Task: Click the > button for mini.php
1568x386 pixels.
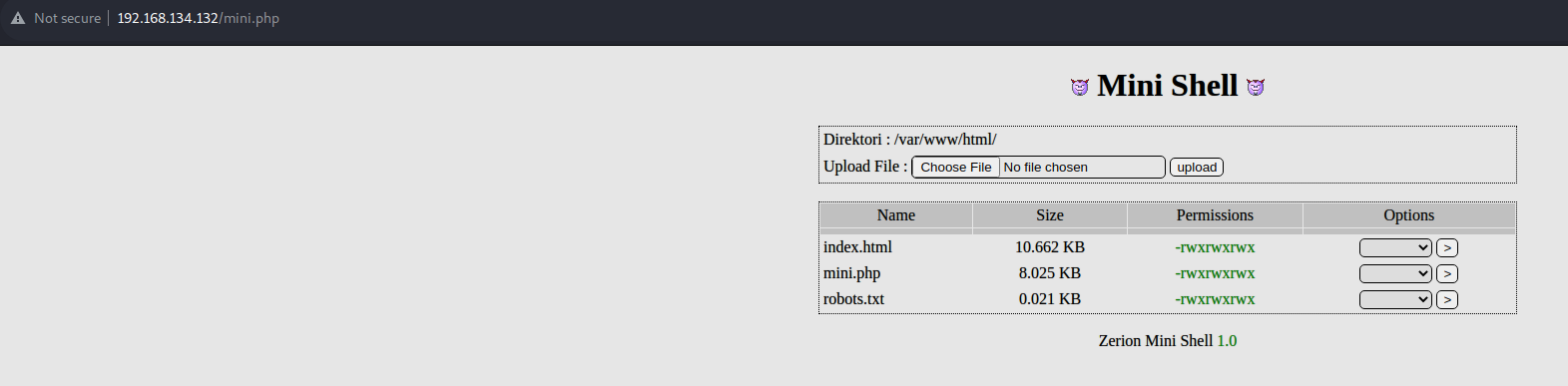Action: pos(1447,273)
